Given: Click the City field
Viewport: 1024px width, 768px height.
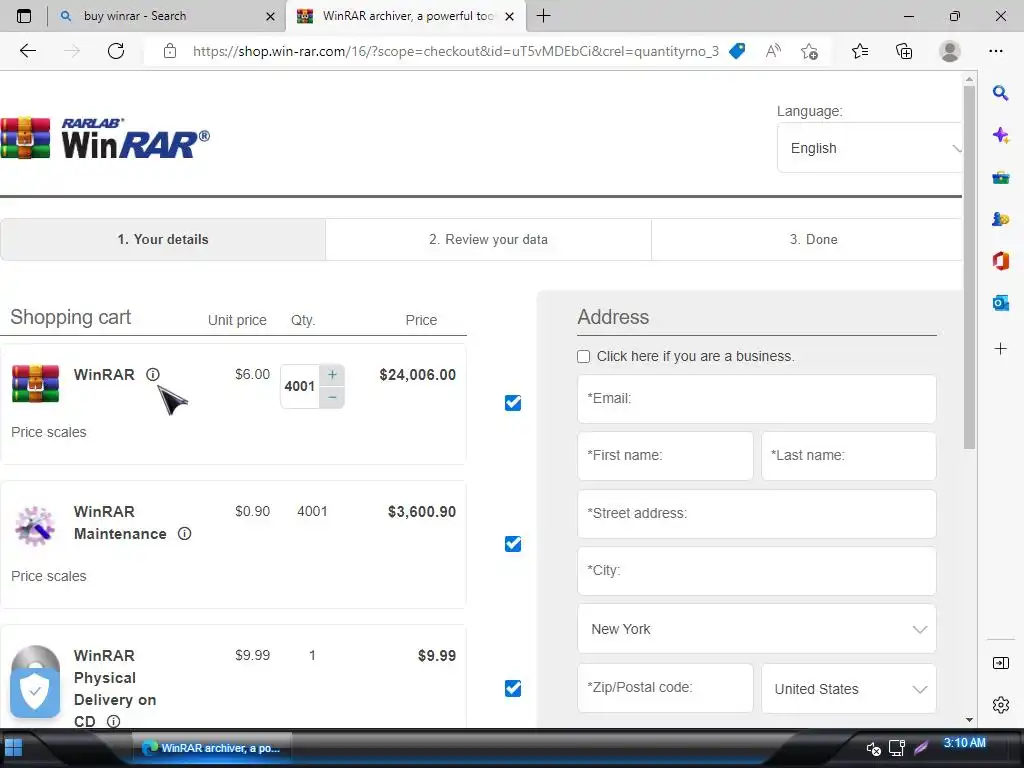Looking at the screenshot, I should [x=756, y=571].
